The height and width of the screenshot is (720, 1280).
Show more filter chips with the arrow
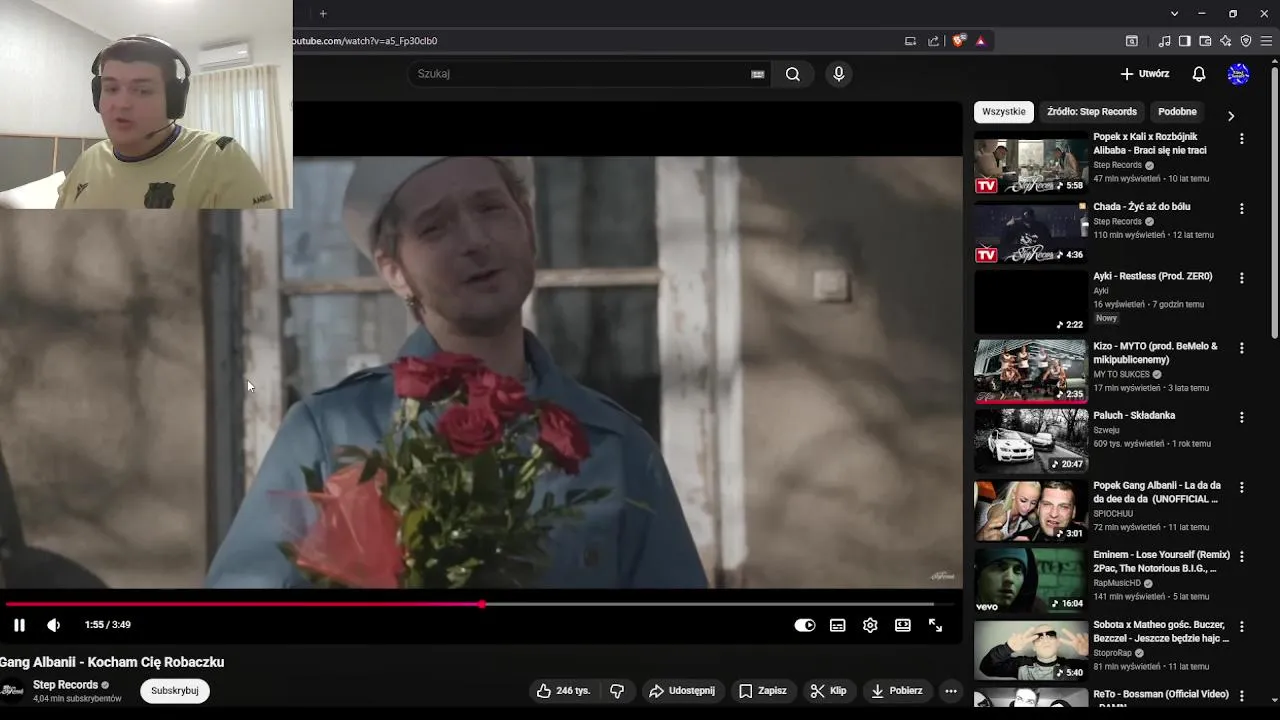[x=1231, y=116]
